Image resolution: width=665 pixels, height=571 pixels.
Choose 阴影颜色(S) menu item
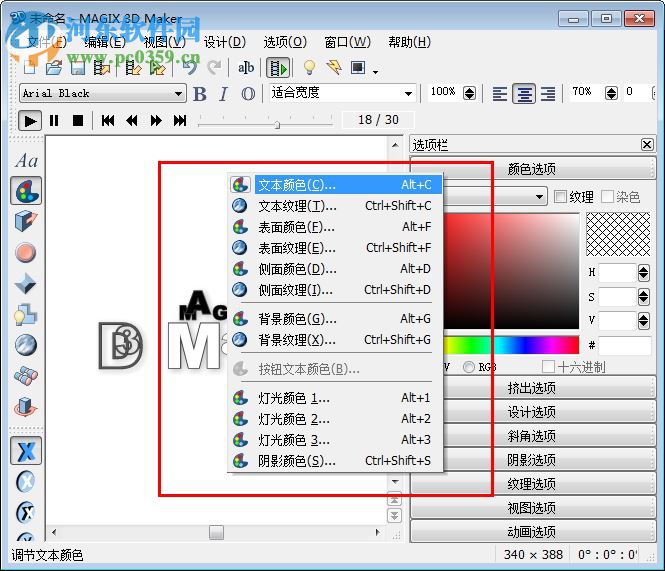(335, 461)
